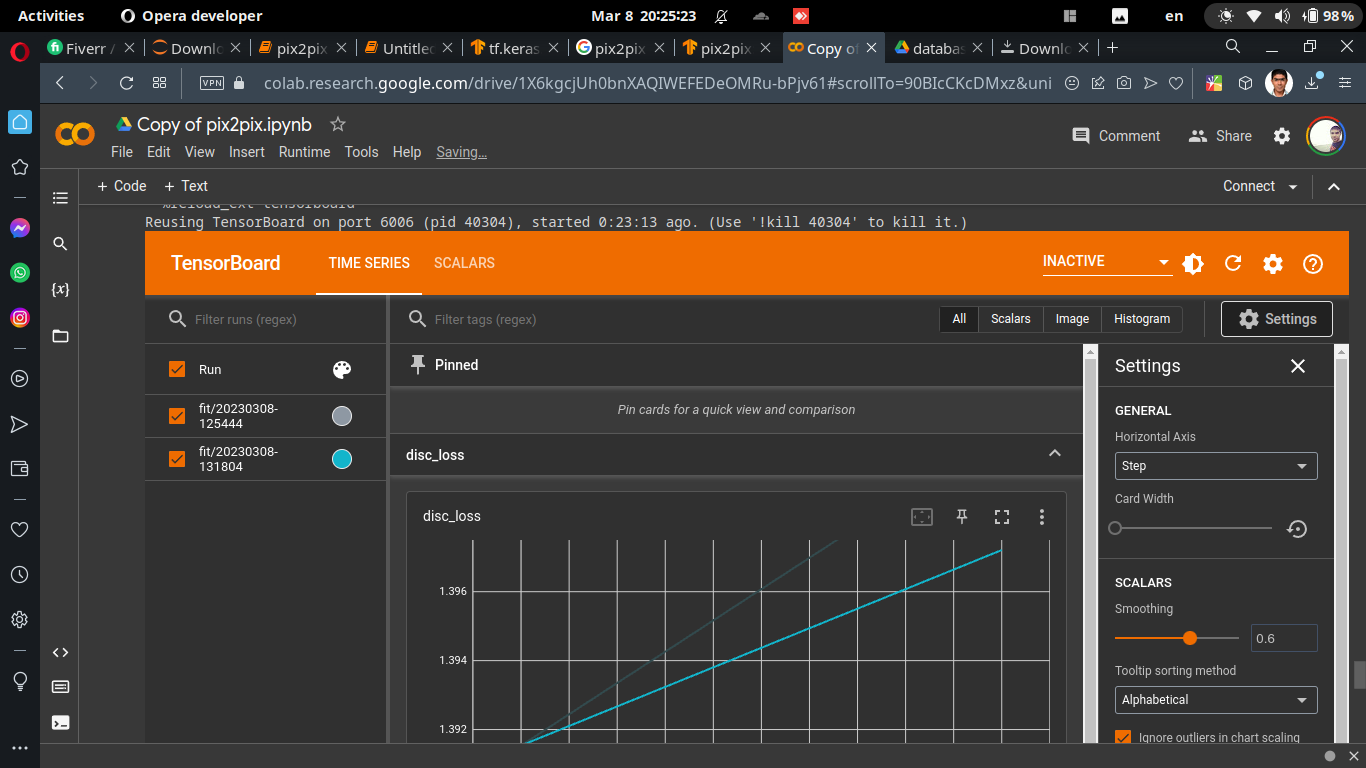
Task: Open TensorBoard help
Action: tap(1313, 263)
